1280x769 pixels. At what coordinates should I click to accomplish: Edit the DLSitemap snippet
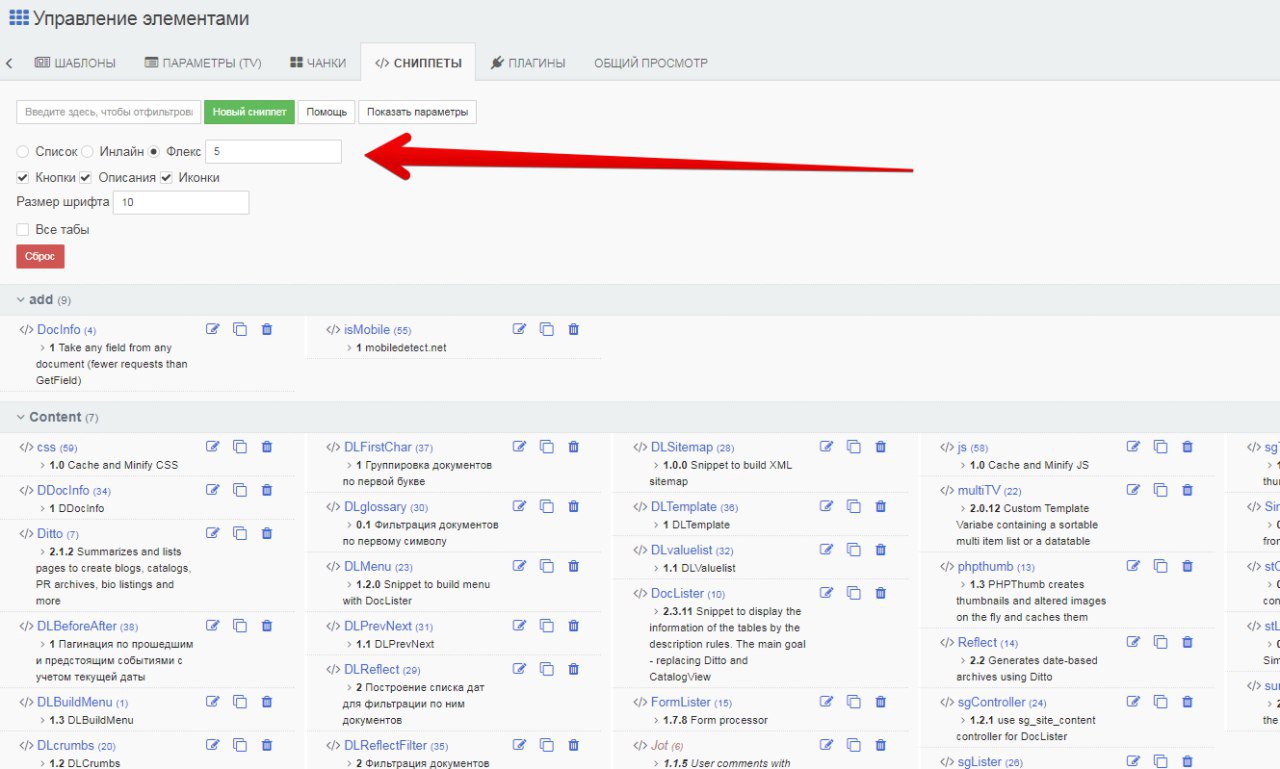[827, 447]
